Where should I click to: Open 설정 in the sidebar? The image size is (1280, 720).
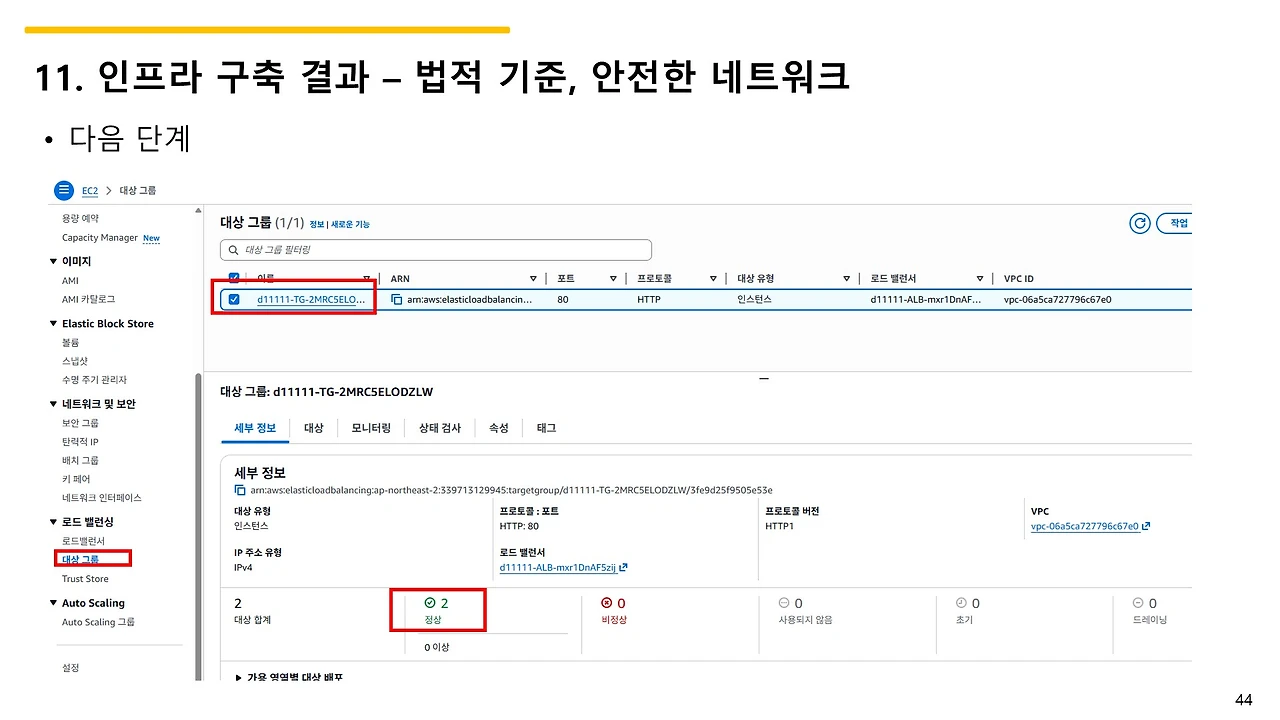pyautogui.click(x=70, y=668)
